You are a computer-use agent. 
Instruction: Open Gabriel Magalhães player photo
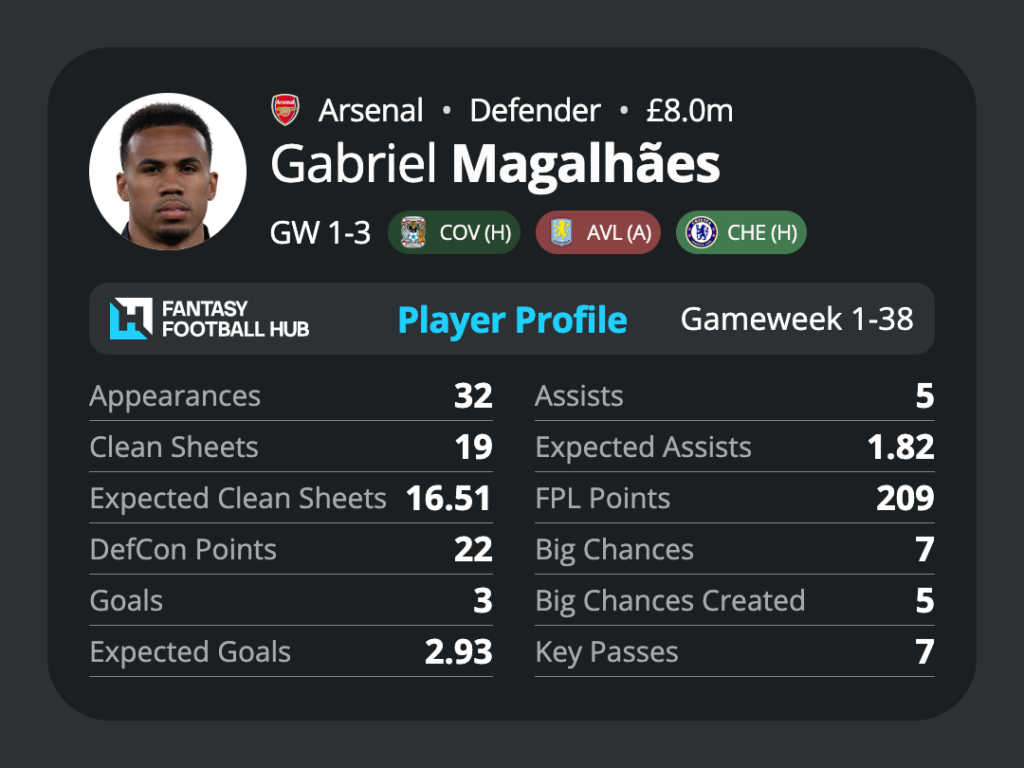tap(168, 171)
